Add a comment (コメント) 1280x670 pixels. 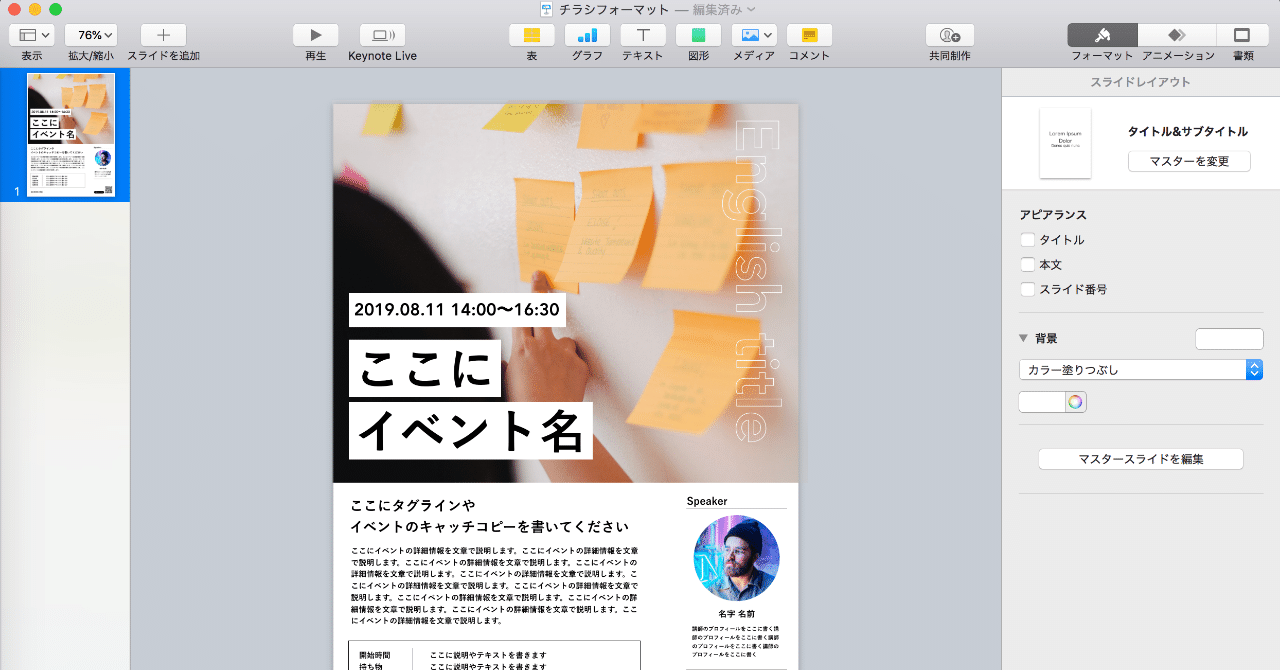809,35
